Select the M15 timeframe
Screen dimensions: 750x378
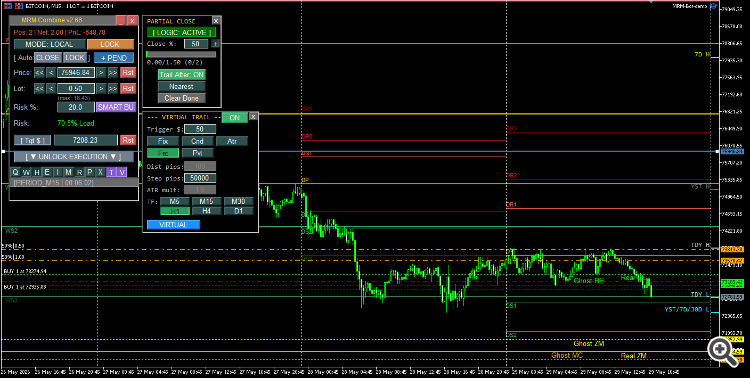click(207, 201)
